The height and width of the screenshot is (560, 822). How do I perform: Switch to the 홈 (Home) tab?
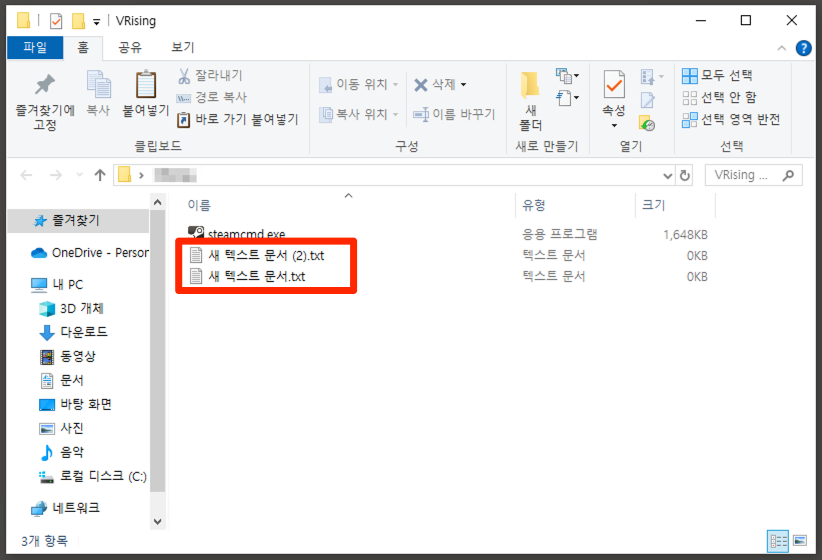click(83, 48)
